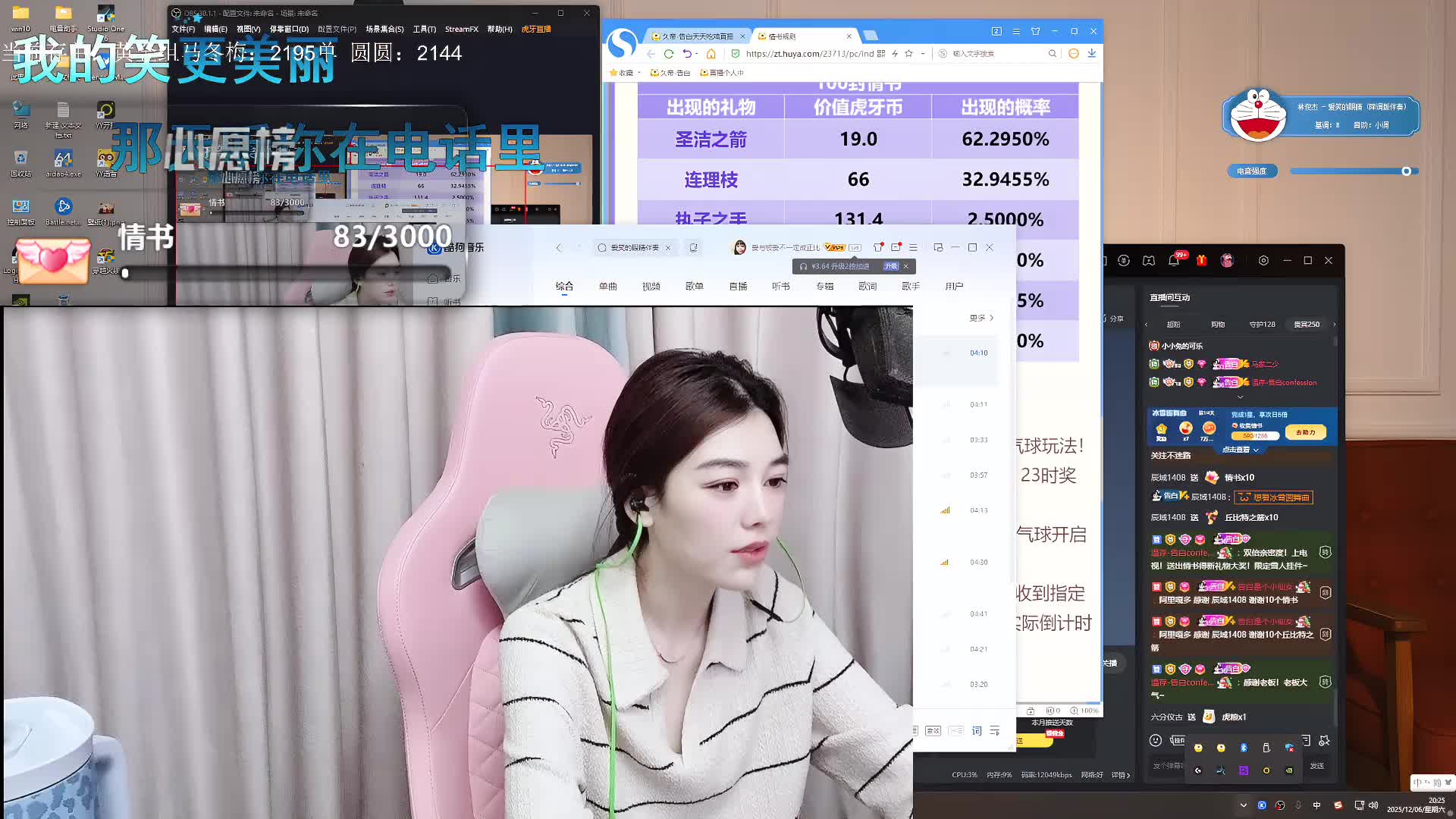The height and width of the screenshot is (819, 1456).
Task: Expand the contributor list chevron
Action: [1241, 397]
